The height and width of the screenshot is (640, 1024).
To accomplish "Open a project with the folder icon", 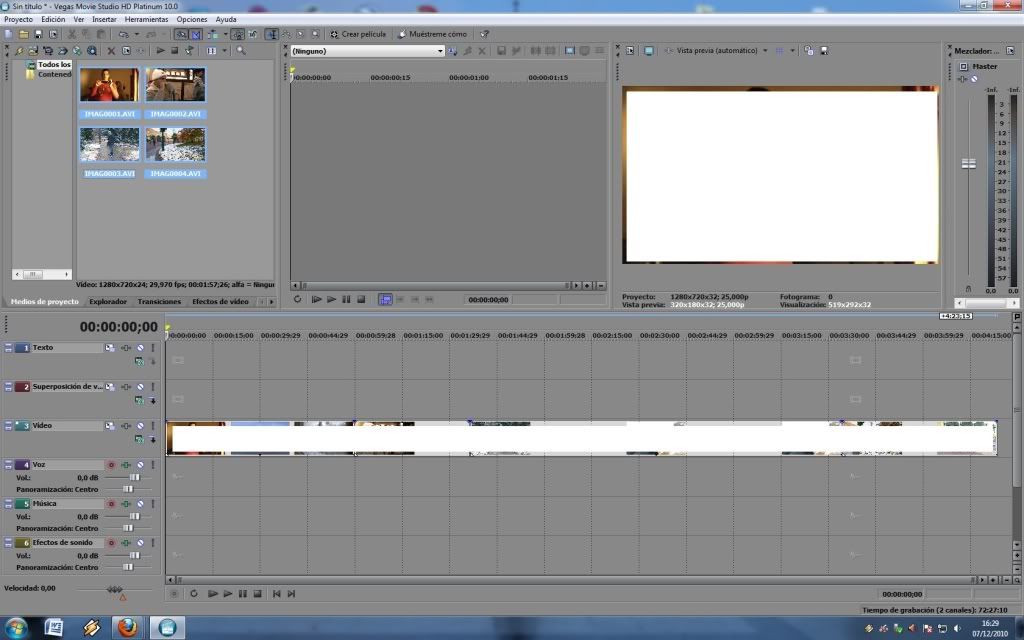I will click(x=24, y=34).
